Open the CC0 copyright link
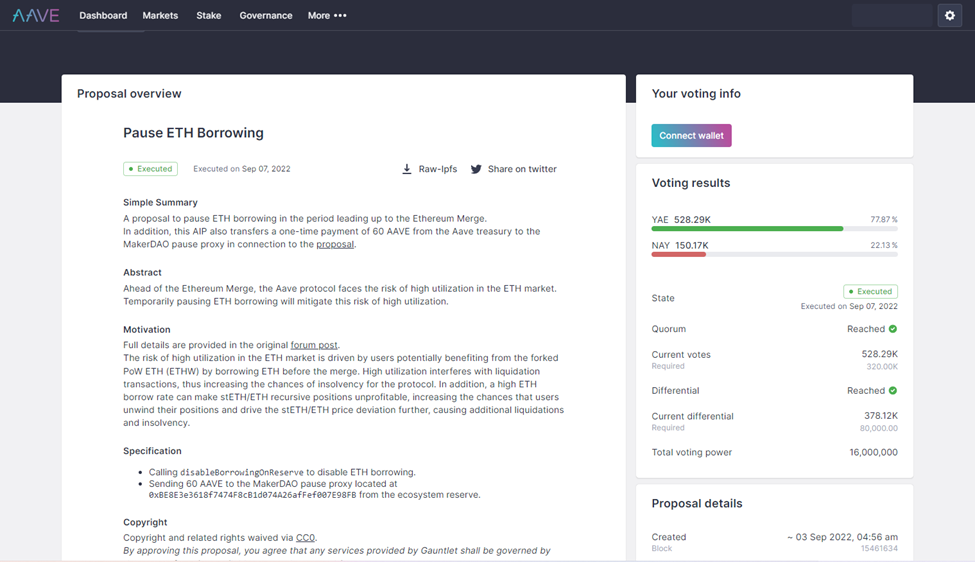Screen dimensions: 975x562 (x=305, y=538)
